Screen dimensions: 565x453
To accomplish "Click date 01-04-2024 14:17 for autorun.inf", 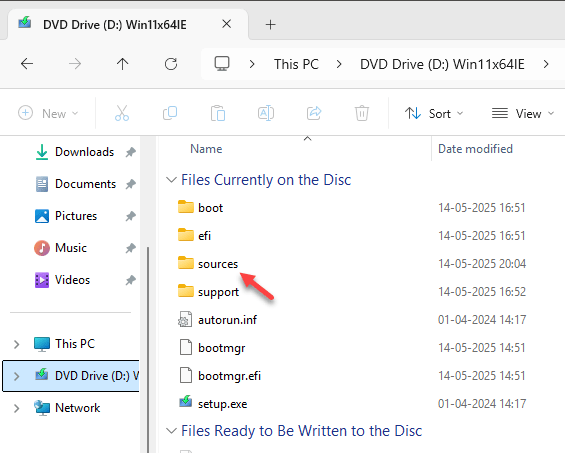I will point(482,320).
